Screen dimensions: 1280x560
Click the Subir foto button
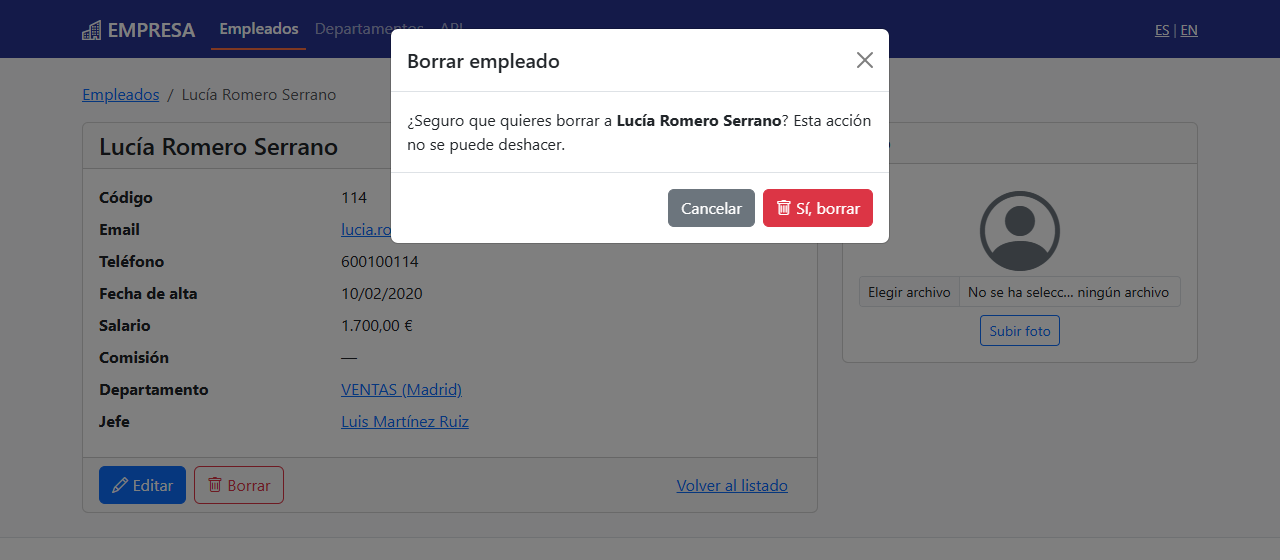tap(1020, 330)
